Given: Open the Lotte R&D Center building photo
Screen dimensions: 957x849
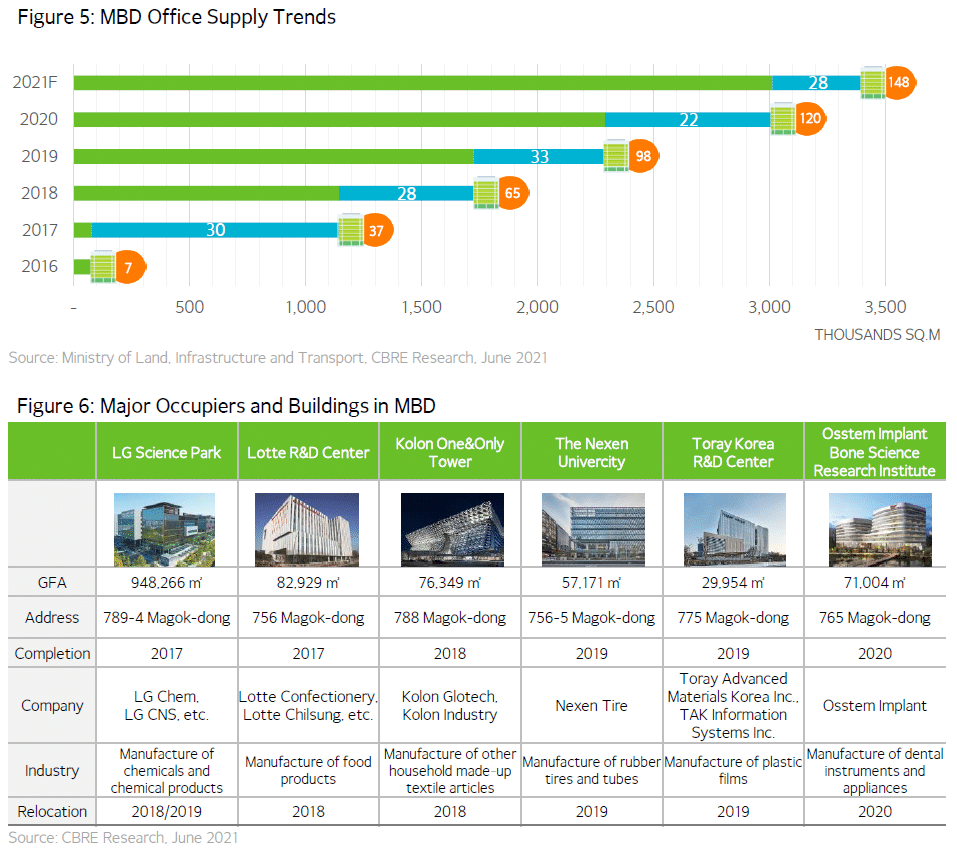Looking at the screenshot, I should pos(307,530).
